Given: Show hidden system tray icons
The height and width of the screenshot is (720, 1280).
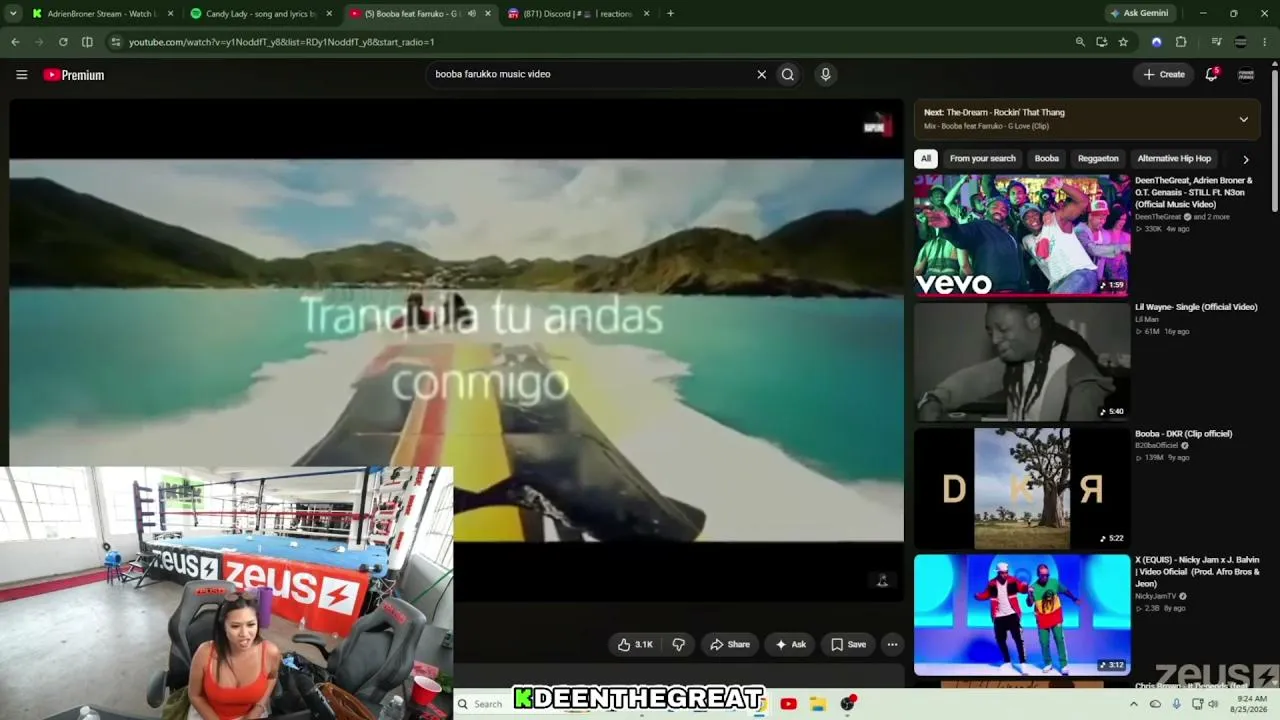Looking at the screenshot, I should coord(1133,704).
